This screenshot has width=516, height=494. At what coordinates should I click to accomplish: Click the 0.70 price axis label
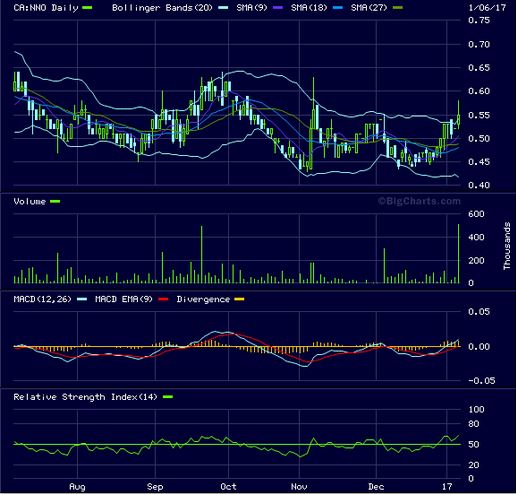pos(479,44)
